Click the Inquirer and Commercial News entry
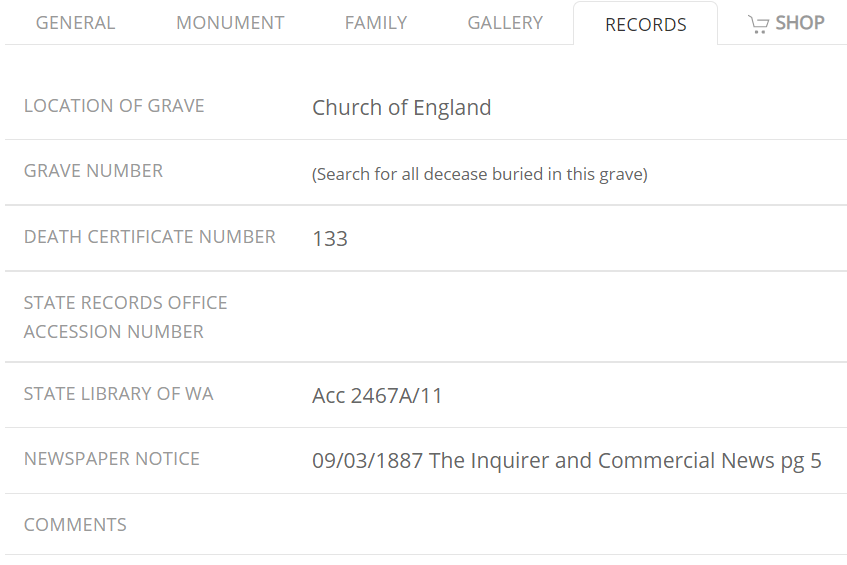This screenshot has height=565, width=847. point(566,461)
